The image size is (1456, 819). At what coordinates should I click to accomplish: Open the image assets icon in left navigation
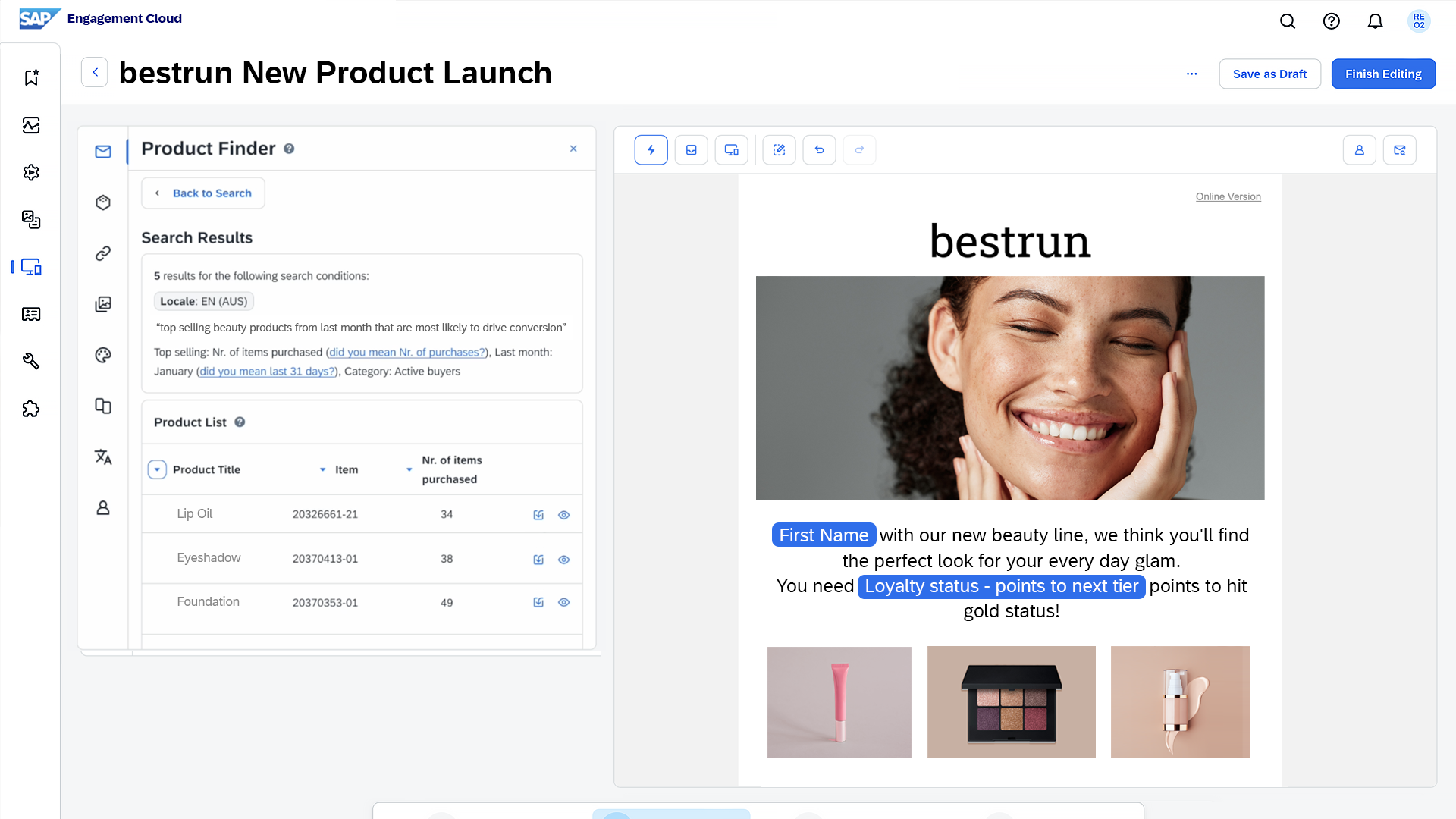[x=31, y=220]
